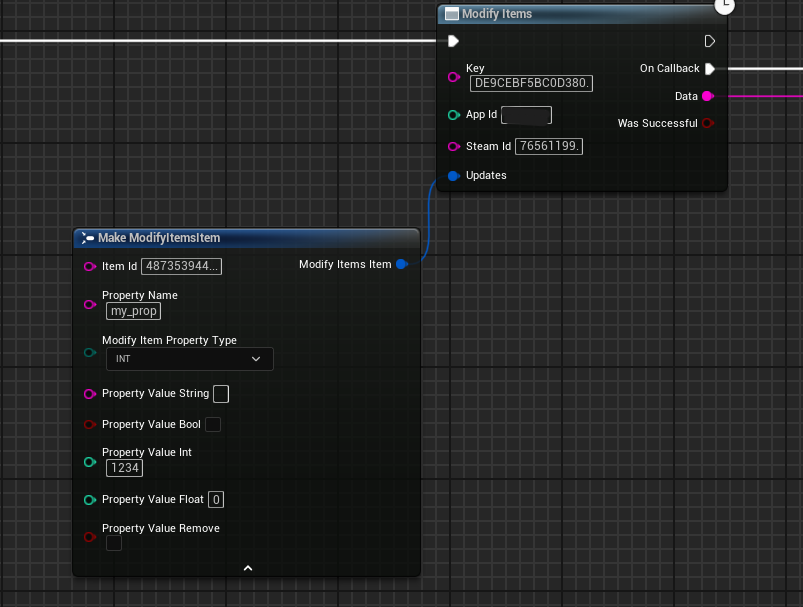Screen dimensions: 803x607
Task: Click the Property Name field containing my_prop
Action: coord(133,311)
